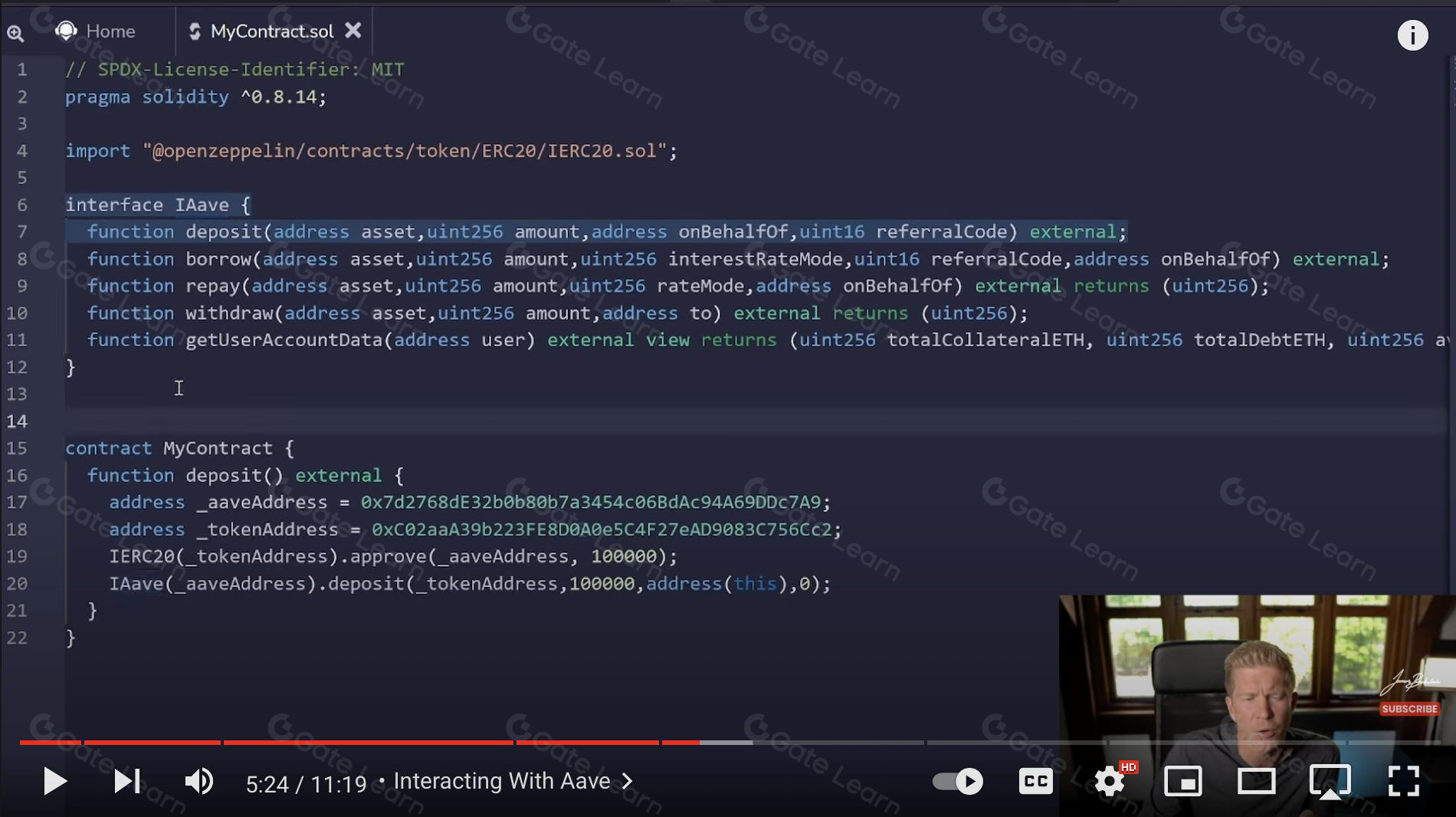The height and width of the screenshot is (817, 1456).
Task: Mute the video volume speaker icon
Action: [x=198, y=782]
